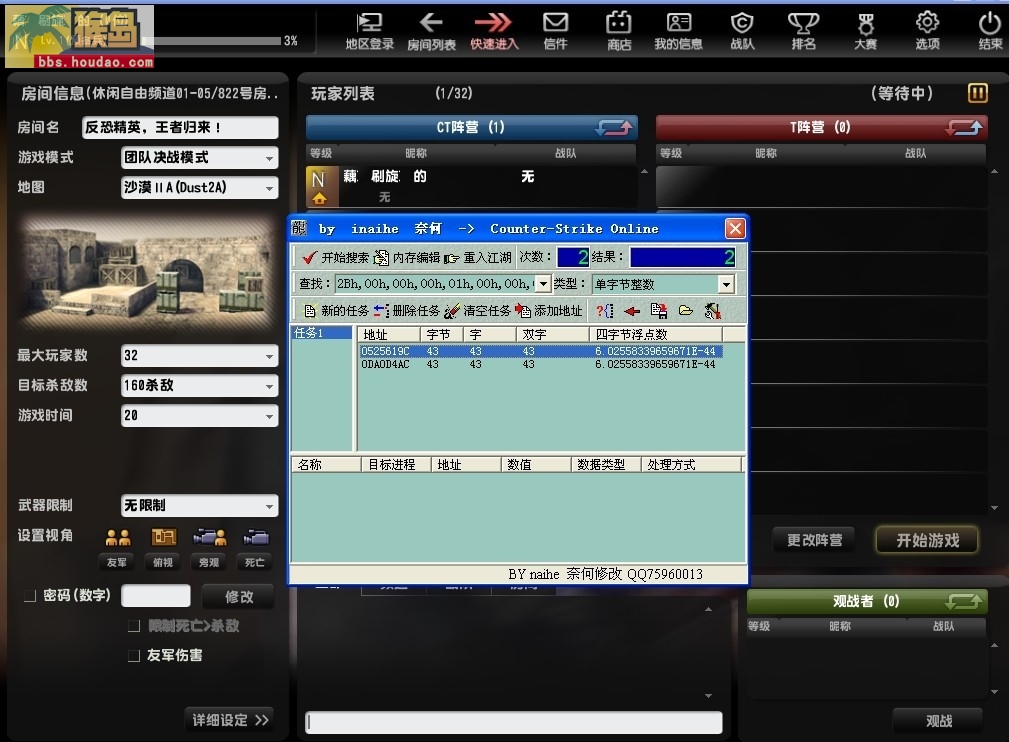Click the pause icon beside 等待中
This screenshot has height=742, width=1009.
click(977, 93)
